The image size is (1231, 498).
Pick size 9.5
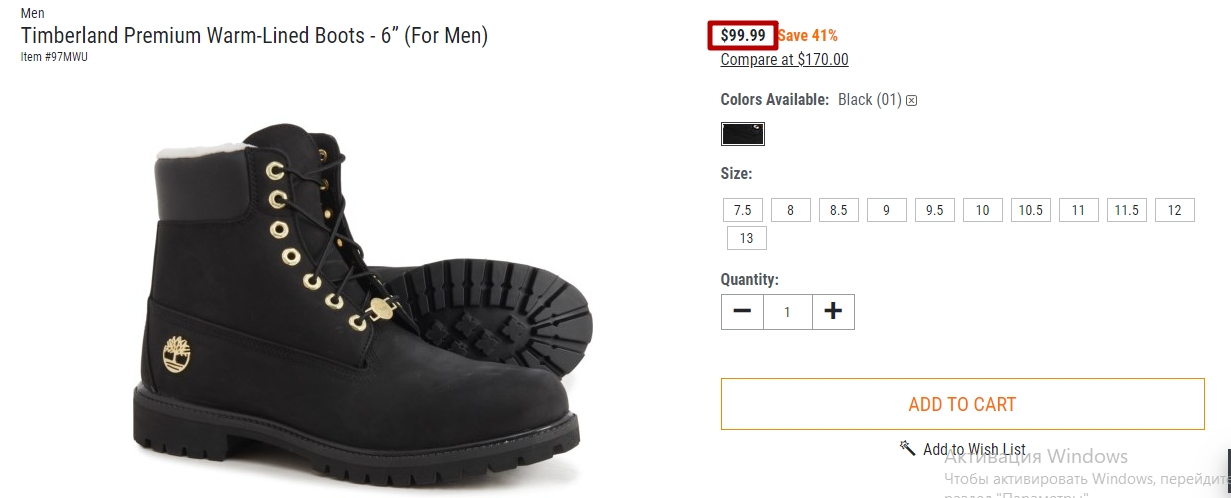coord(935,210)
